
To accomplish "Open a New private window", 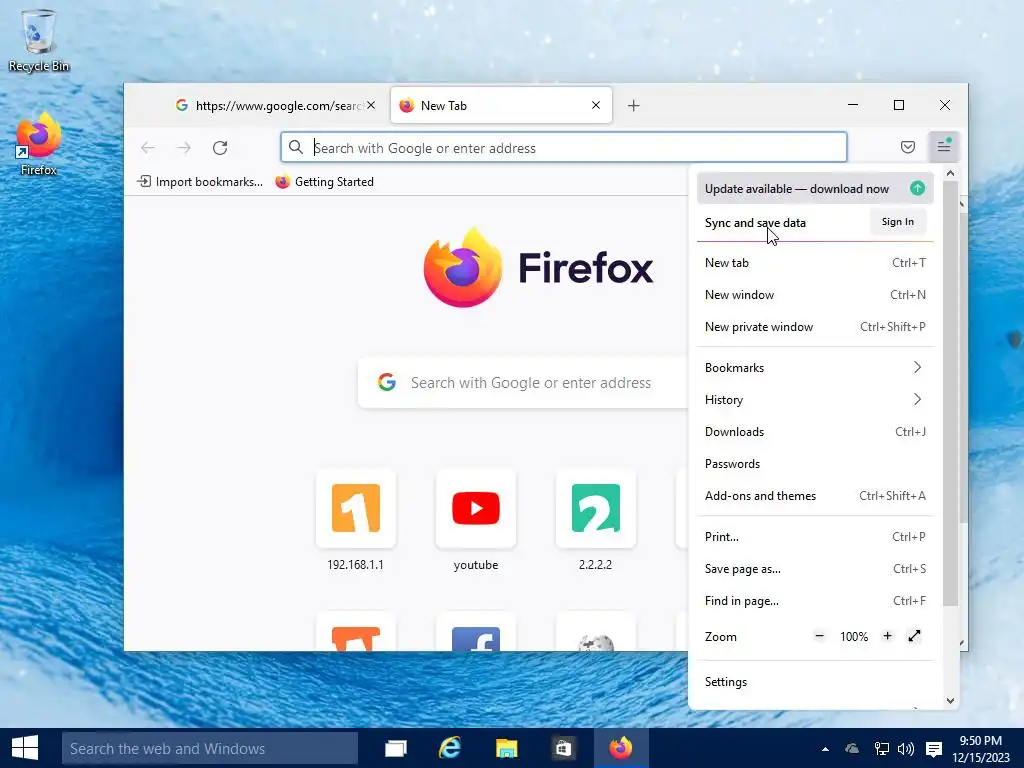I will [815, 327].
